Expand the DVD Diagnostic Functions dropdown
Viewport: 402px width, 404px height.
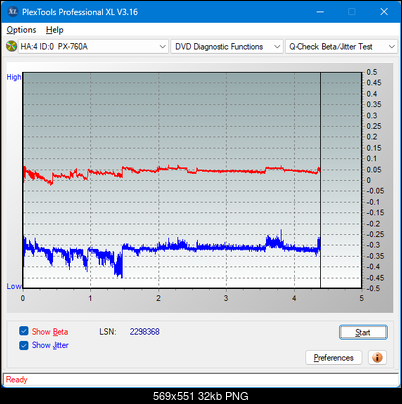pos(227,46)
